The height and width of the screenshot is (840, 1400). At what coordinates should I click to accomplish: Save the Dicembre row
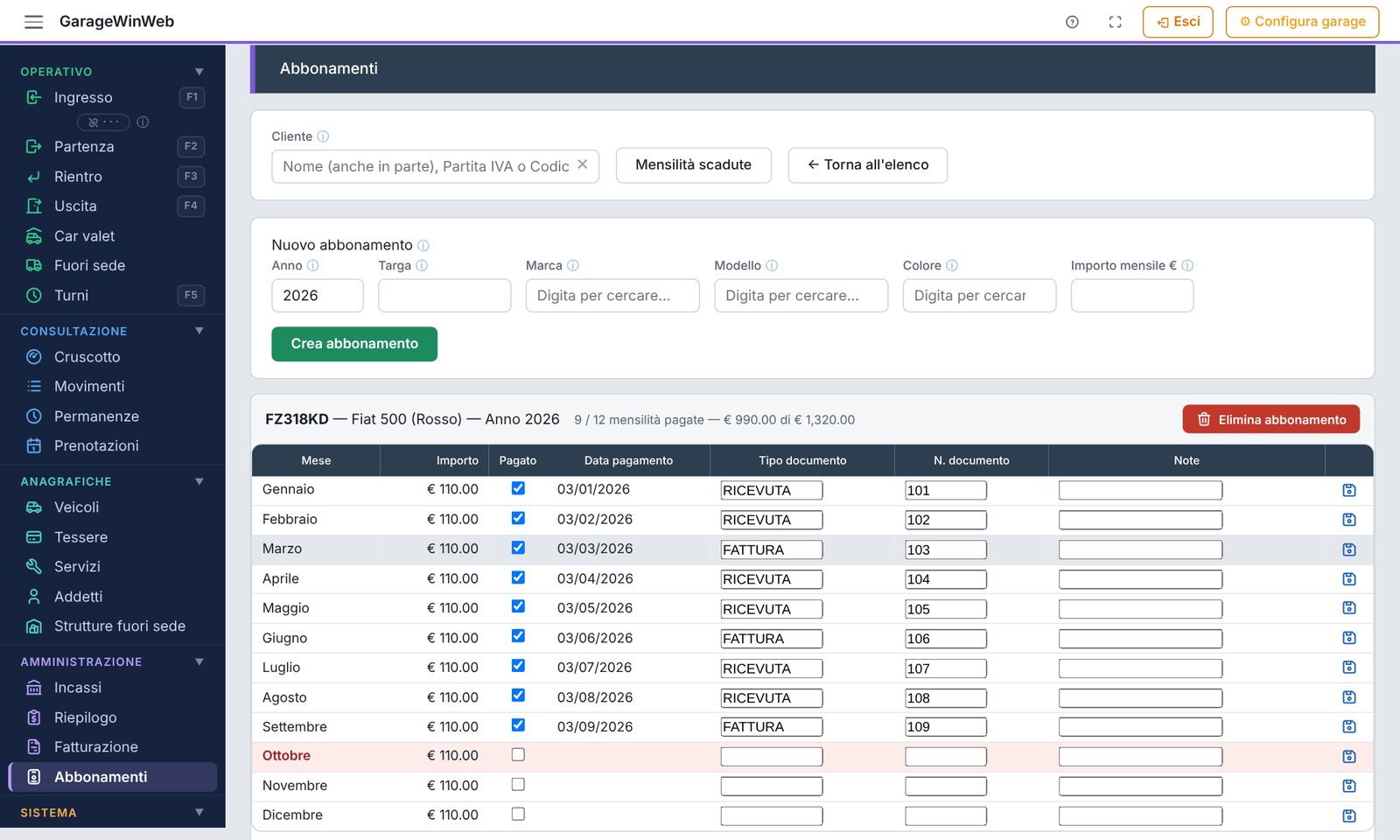[x=1348, y=815]
